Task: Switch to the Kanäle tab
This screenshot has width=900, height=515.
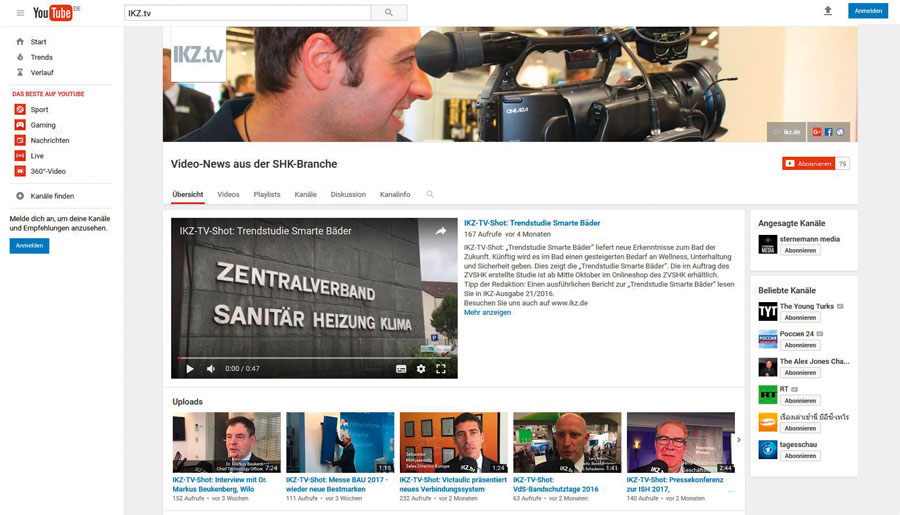Action: click(x=305, y=195)
